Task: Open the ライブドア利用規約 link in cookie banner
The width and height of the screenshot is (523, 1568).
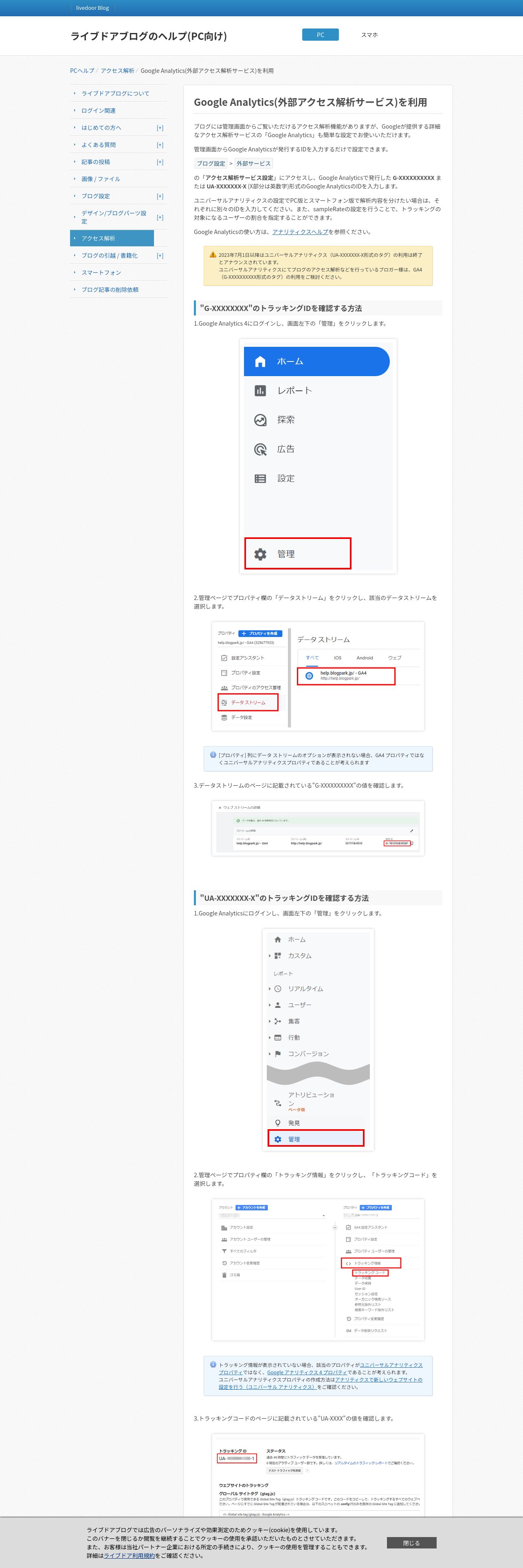Action: tap(129, 1555)
